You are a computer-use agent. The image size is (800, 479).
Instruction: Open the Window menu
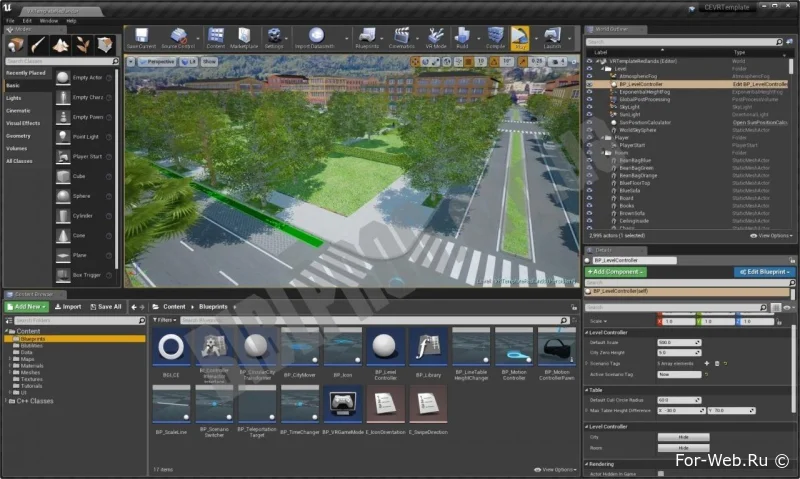(49, 21)
